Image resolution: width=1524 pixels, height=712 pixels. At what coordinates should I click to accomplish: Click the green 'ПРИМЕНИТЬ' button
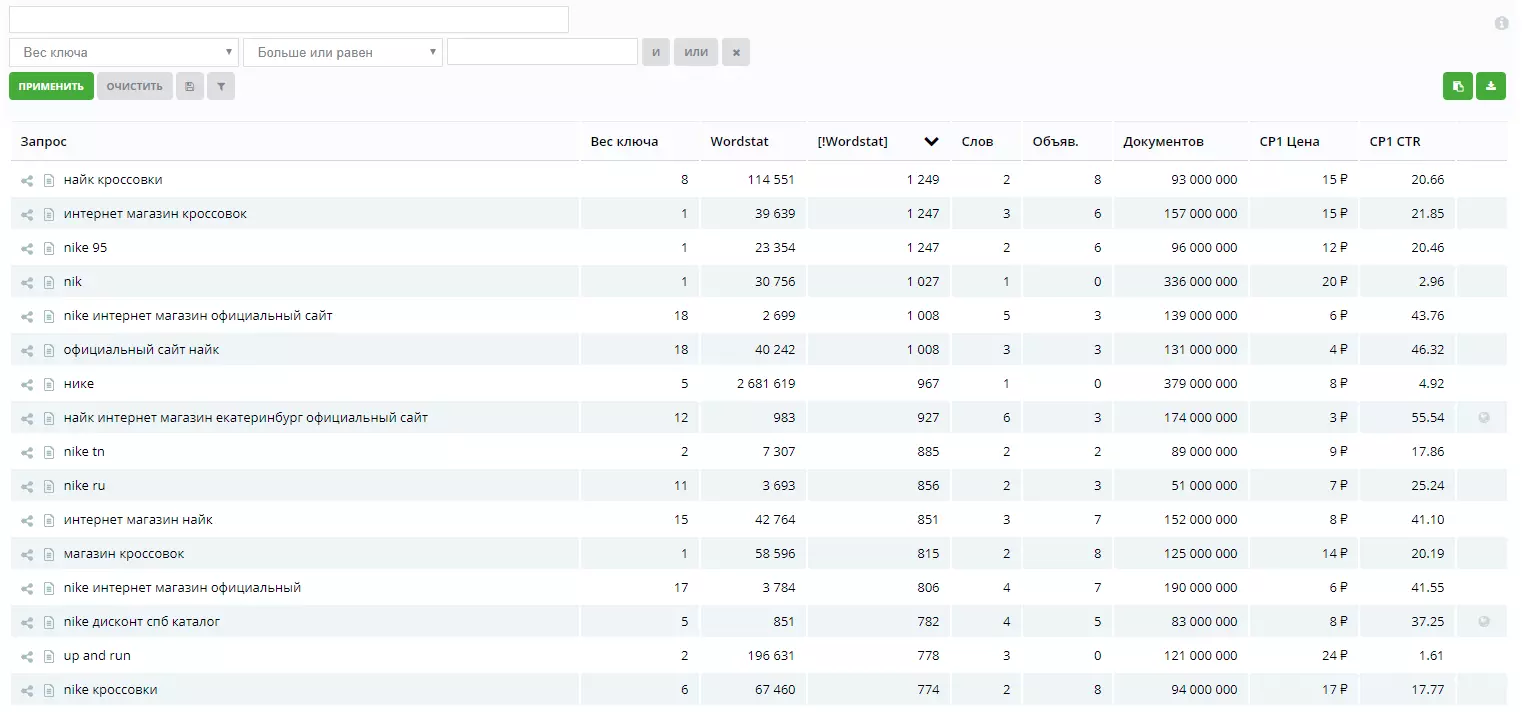click(x=51, y=86)
